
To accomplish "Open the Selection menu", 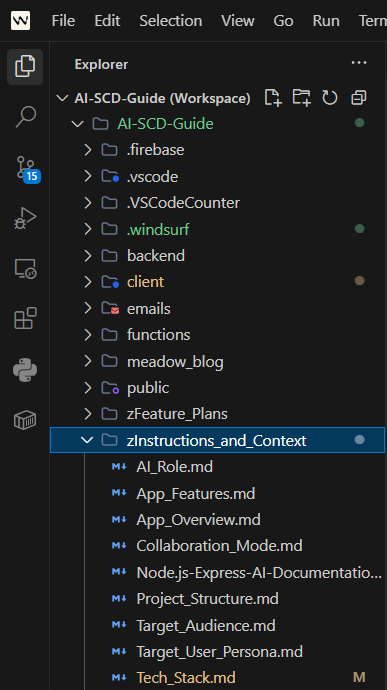I will tap(171, 21).
